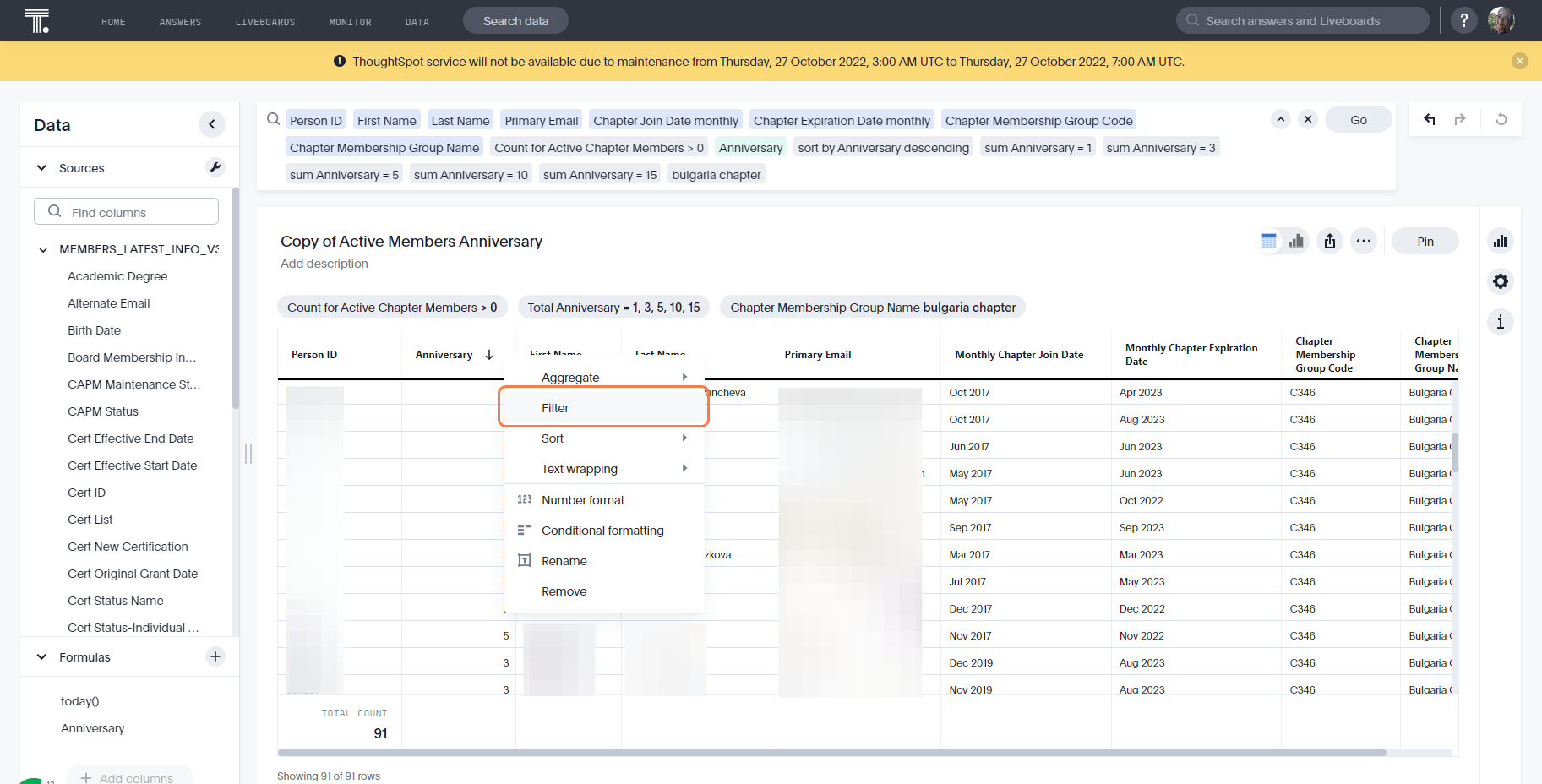
Task: Expand the Sort submenu
Action: (x=605, y=438)
